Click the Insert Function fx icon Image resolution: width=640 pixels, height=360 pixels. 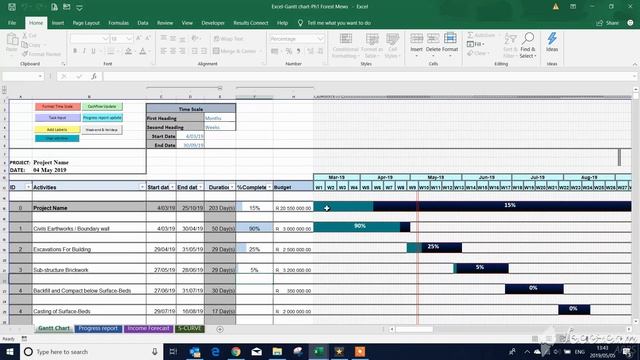pyautogui.click(x=94, y=76)
